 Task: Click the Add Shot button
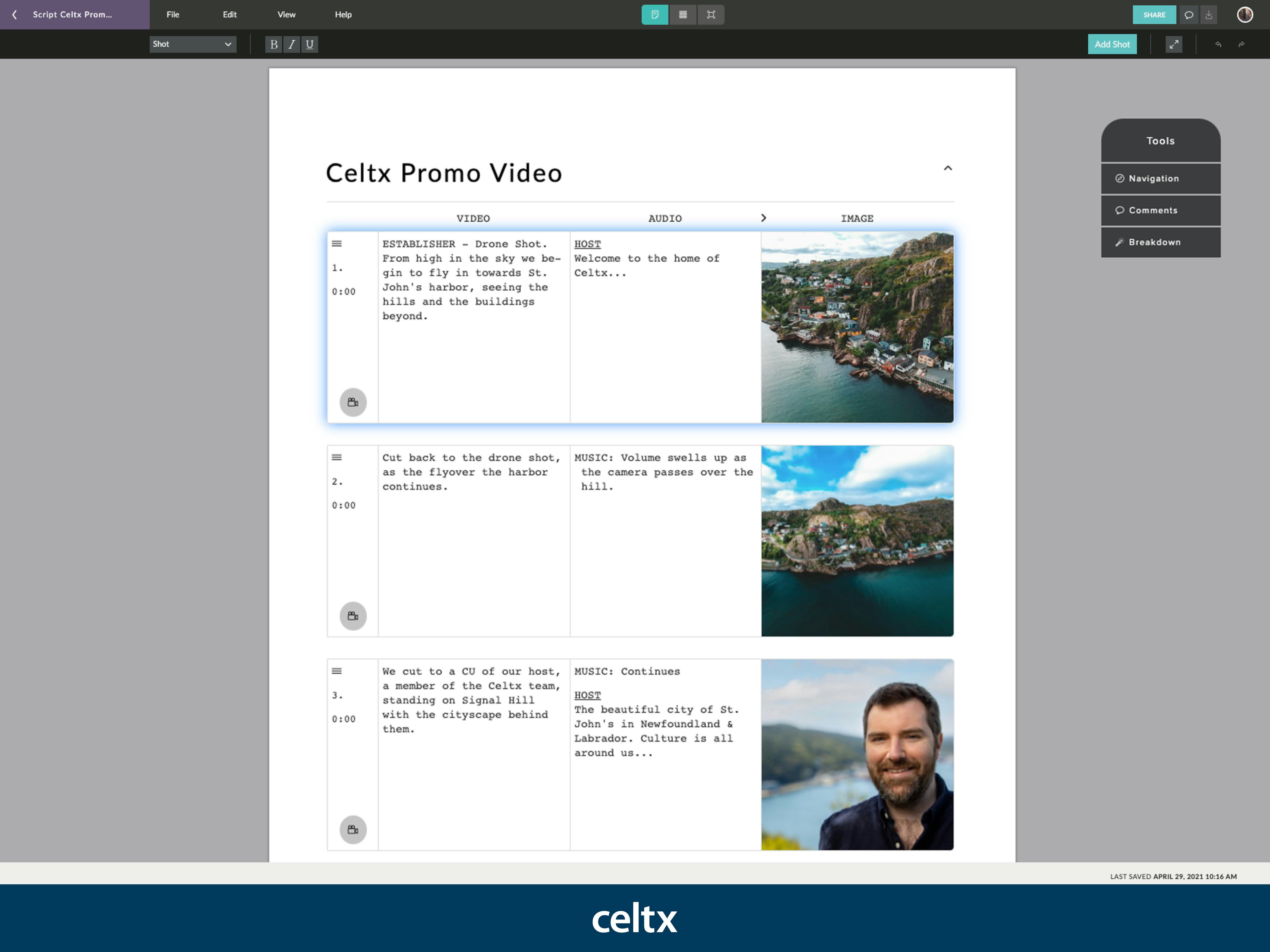[x=1112, y=44]
